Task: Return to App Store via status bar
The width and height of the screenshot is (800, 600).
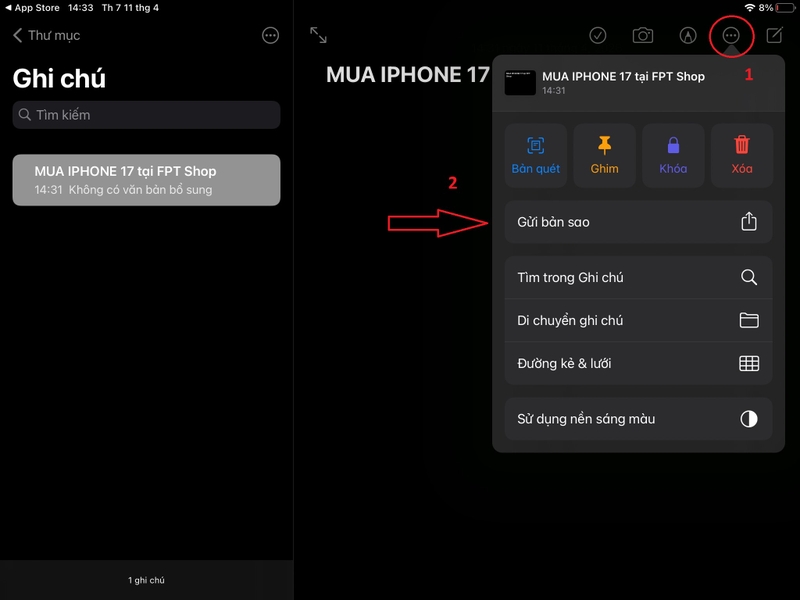Action: pos(32,8)
